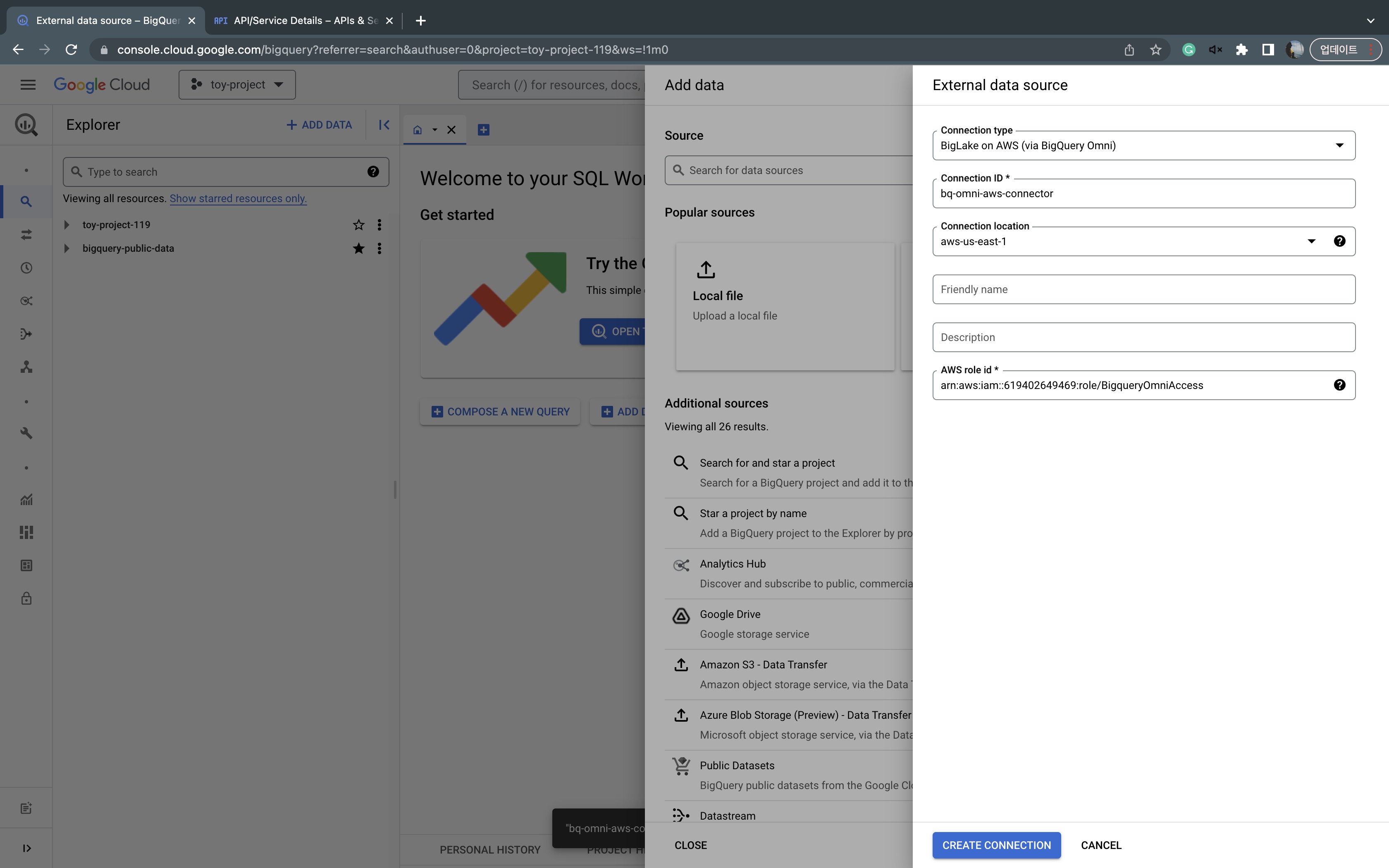
Task: Expand the toy-project-119 tree node
Action: (x=67, y=225)
